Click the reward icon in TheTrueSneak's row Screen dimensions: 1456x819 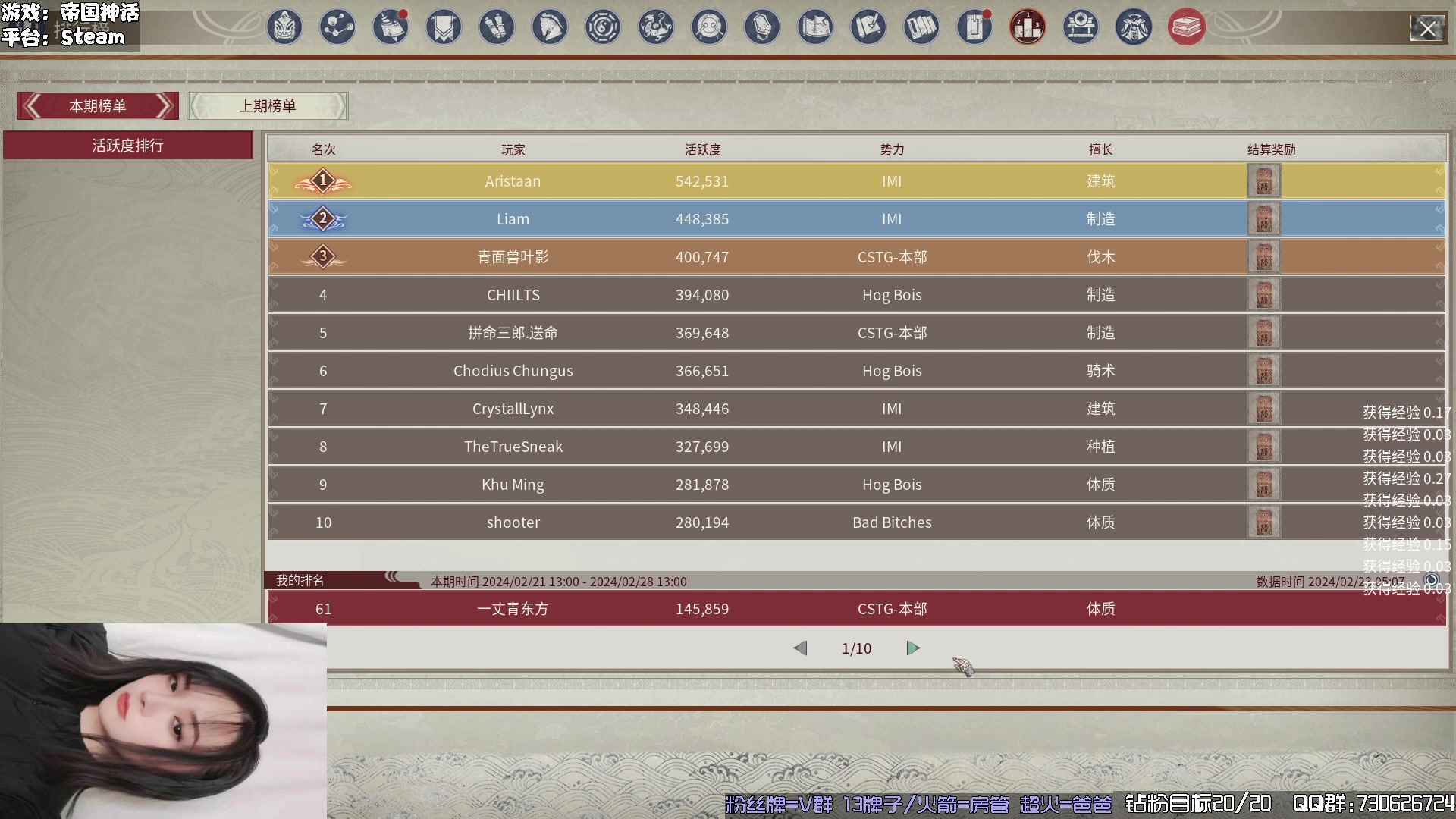1264,447
